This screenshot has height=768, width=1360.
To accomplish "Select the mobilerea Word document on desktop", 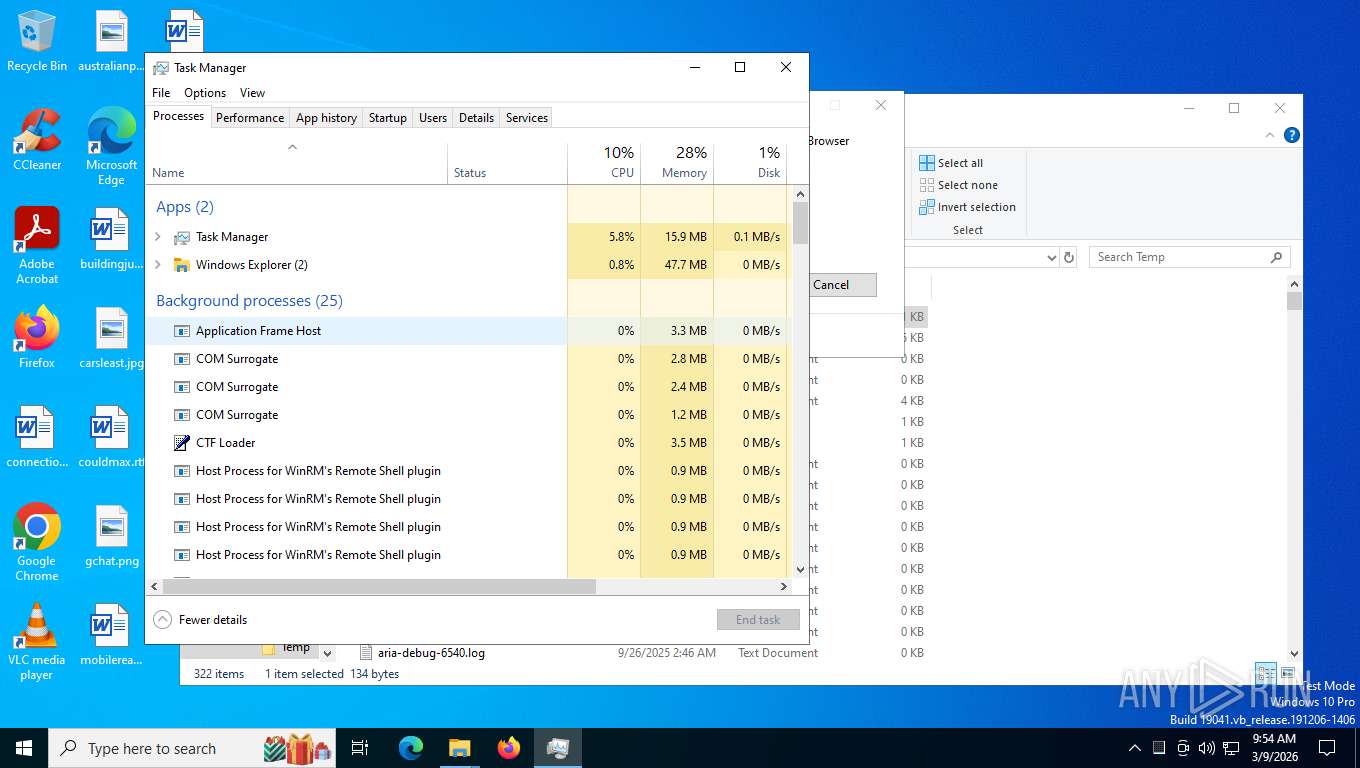I will click(x=111, y=634).
